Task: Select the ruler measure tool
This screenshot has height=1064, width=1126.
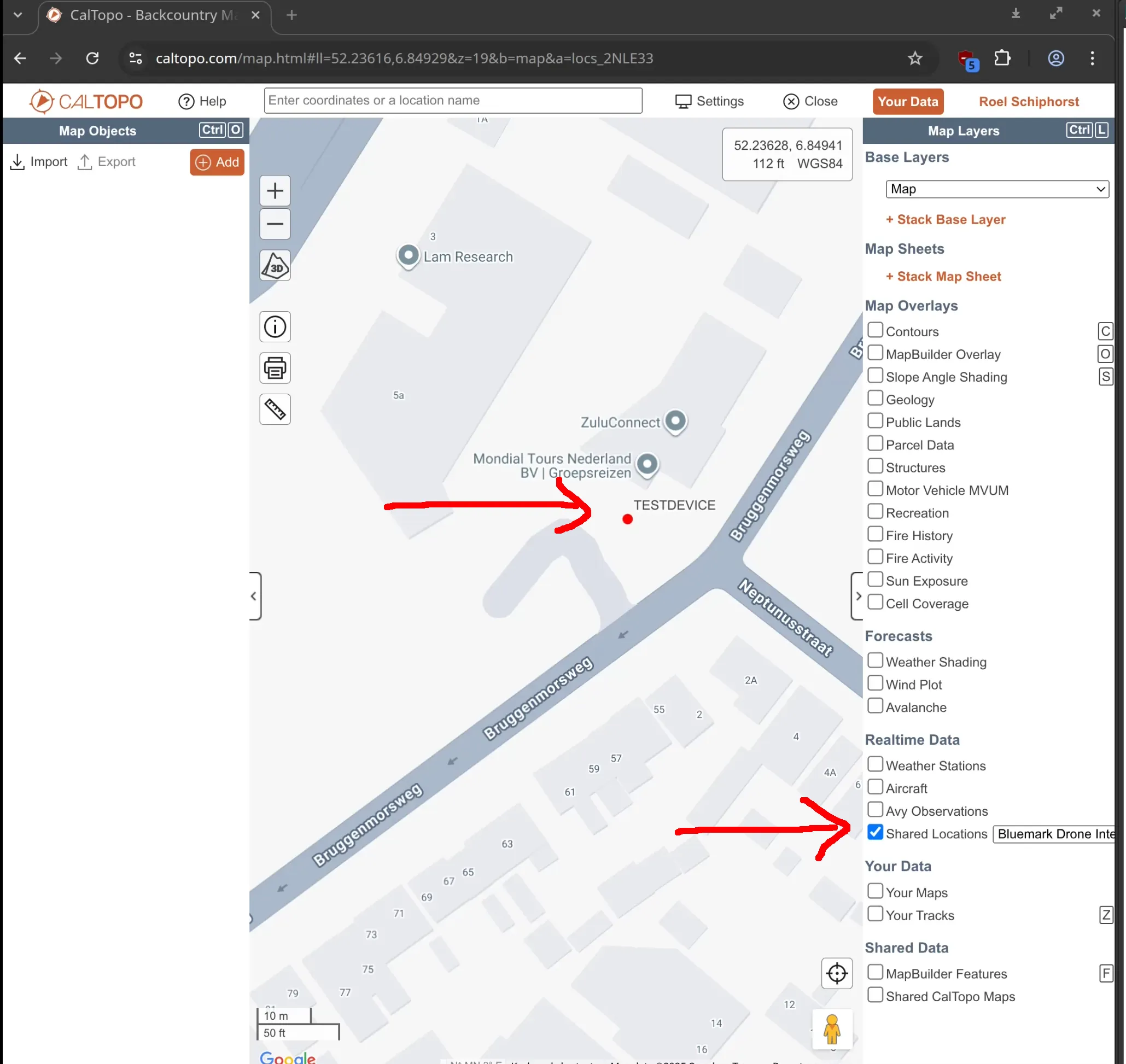Action: [275, 409]
